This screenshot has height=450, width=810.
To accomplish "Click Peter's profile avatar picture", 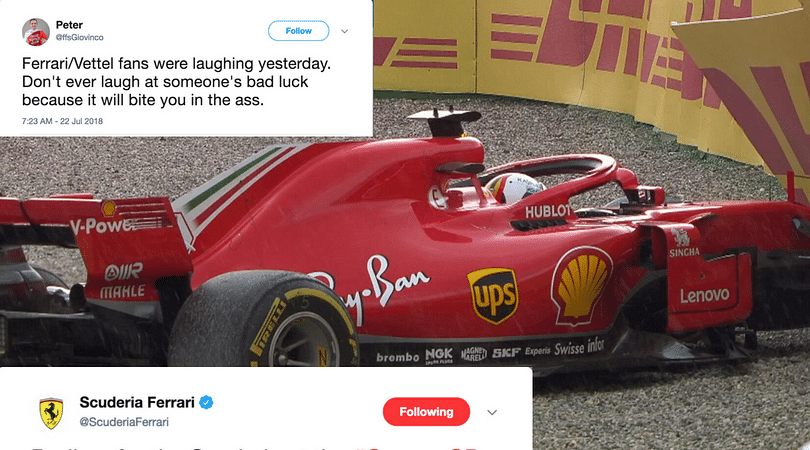I will [36, 32].
